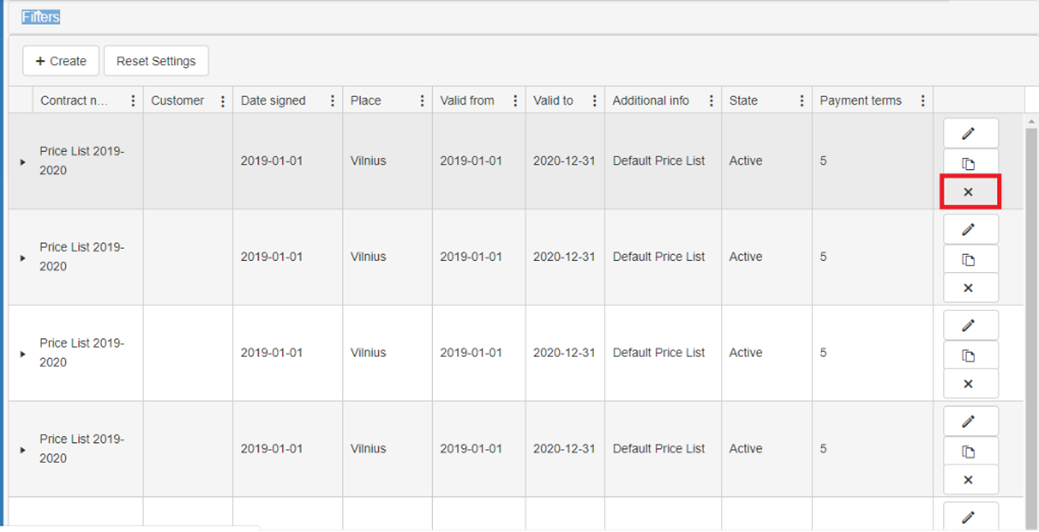Click the copy icon in first row
This screenshot has width=1039, height=532.
pyautogui.click(x=968, y=163)
